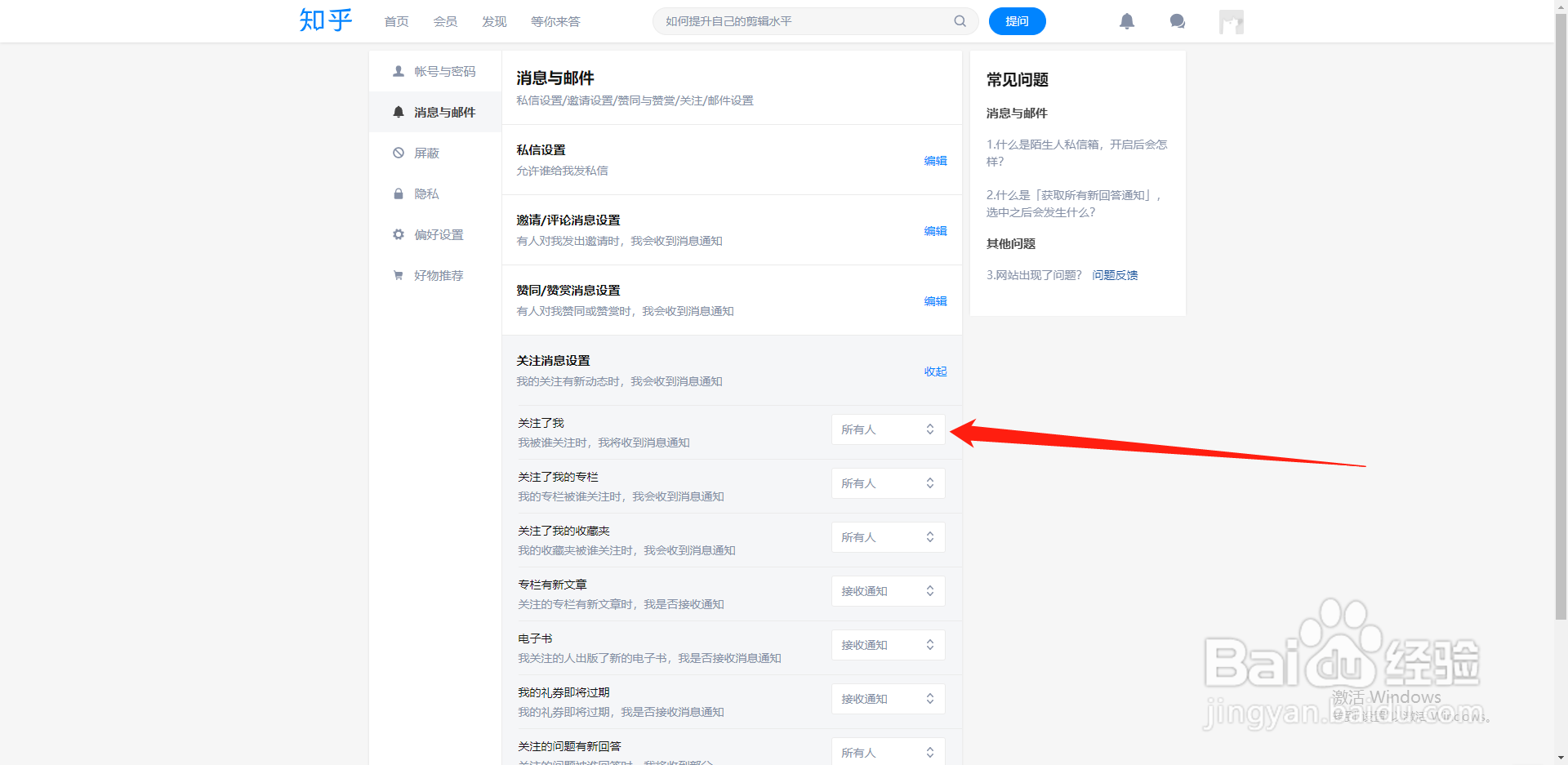Open the 专栏有新文章 notification dropdown

[x=888, y=590]
